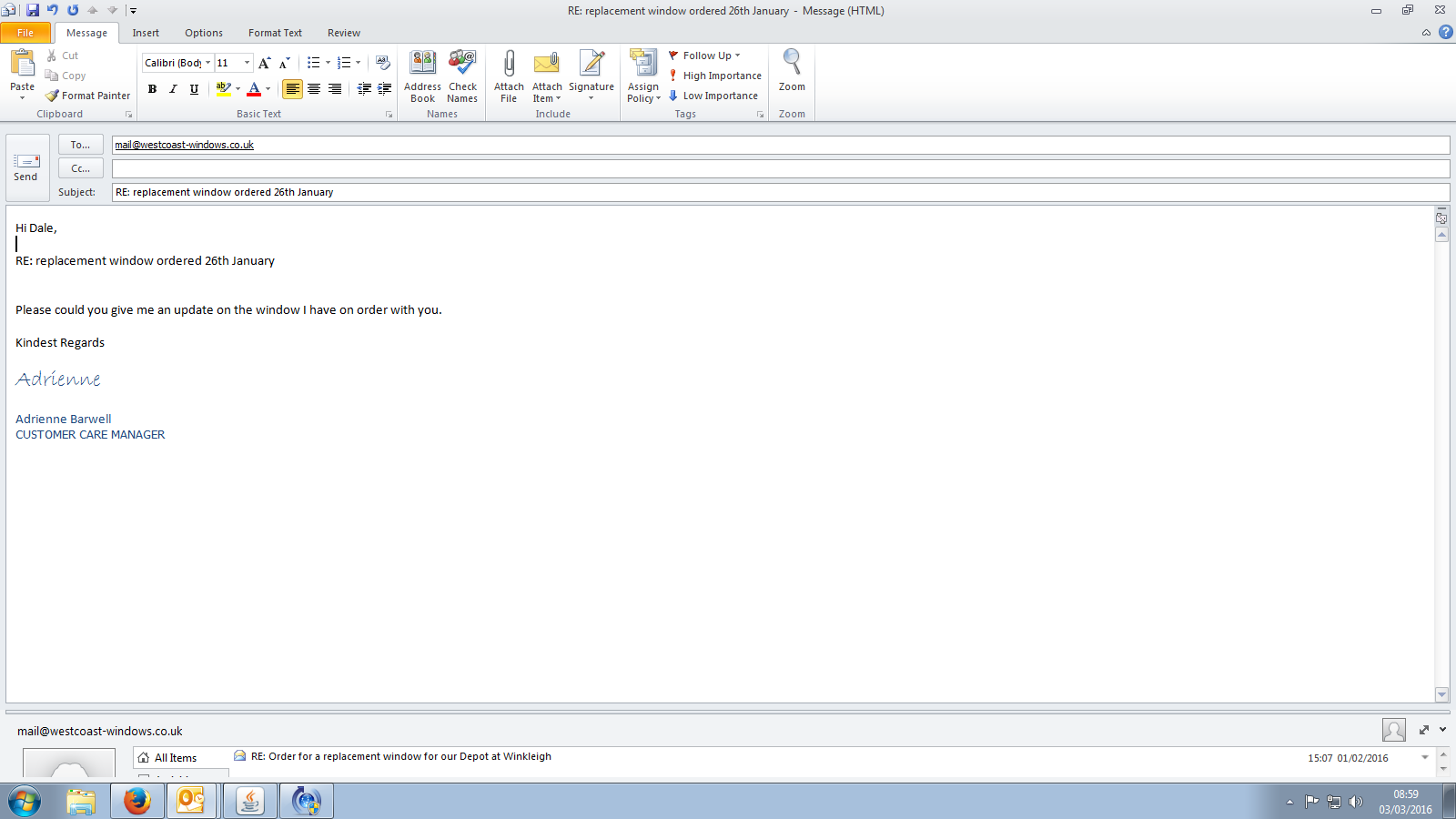
Task: Click the To... button
Action: (x=80, y=145)
